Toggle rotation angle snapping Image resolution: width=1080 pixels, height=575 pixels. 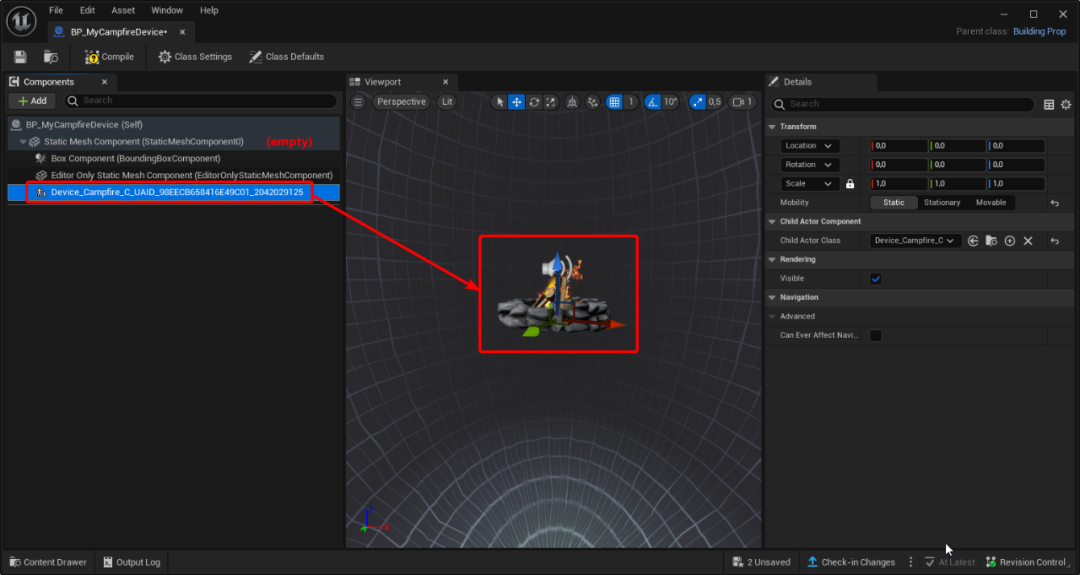tap(652, 102)
